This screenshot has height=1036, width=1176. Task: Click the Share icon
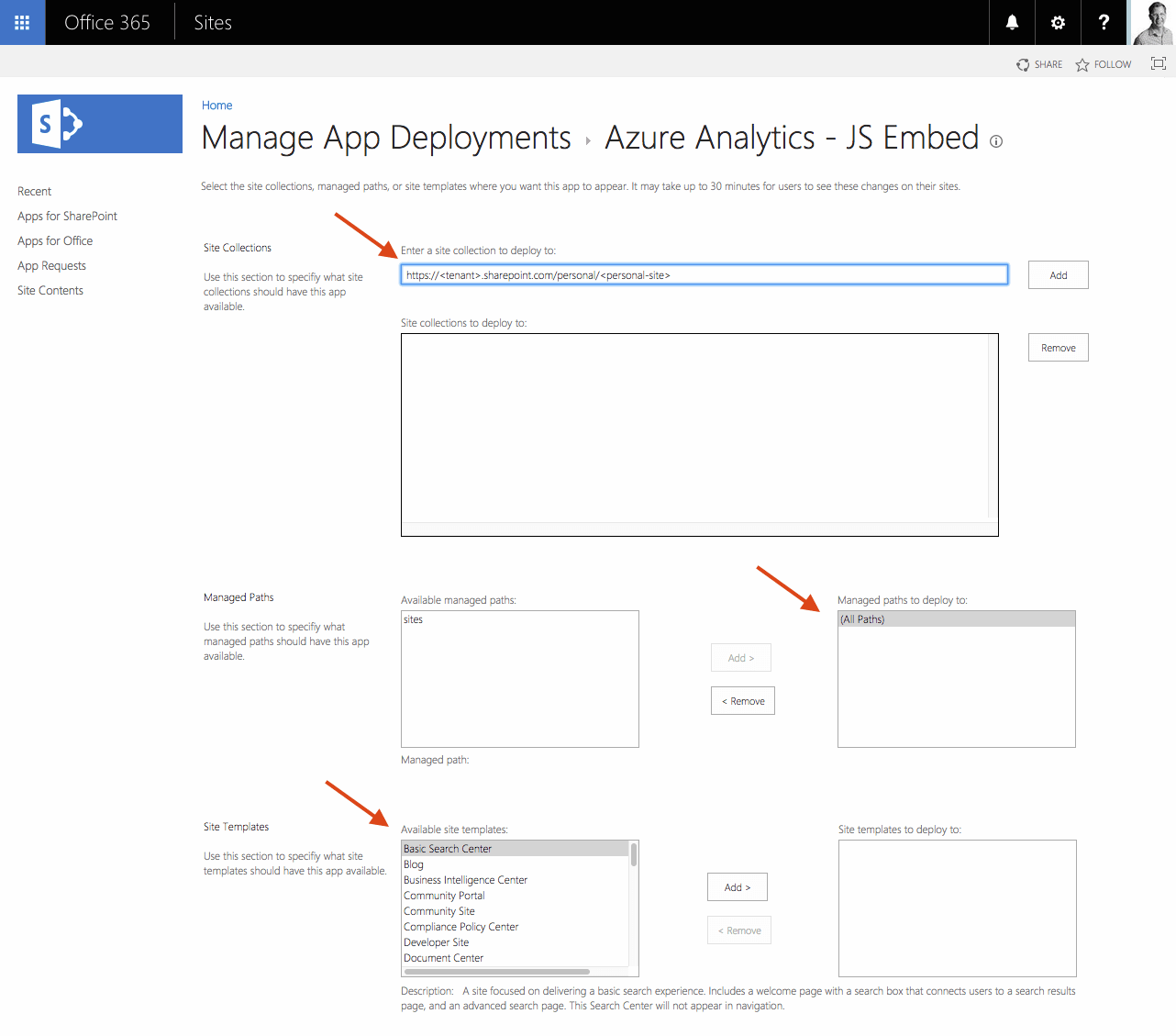pyautogui.click(x=1023, y=64)
